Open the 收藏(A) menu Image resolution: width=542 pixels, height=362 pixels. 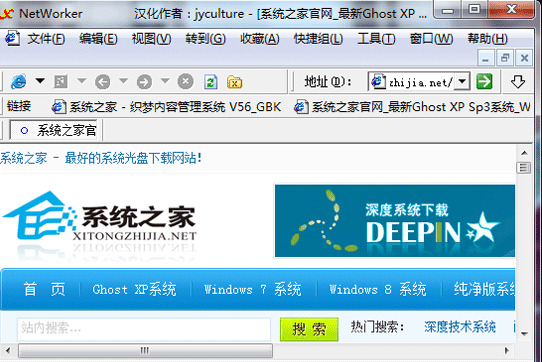coord(260,39)
